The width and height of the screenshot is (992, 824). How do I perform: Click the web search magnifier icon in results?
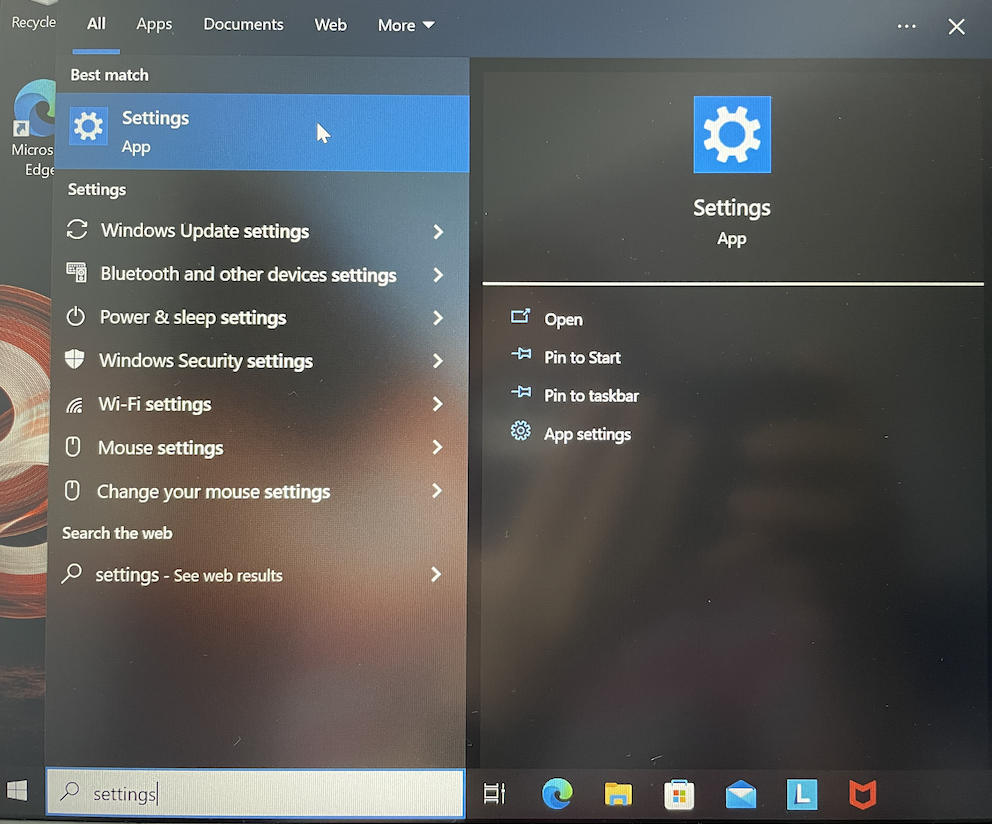(x=72, y=573)
